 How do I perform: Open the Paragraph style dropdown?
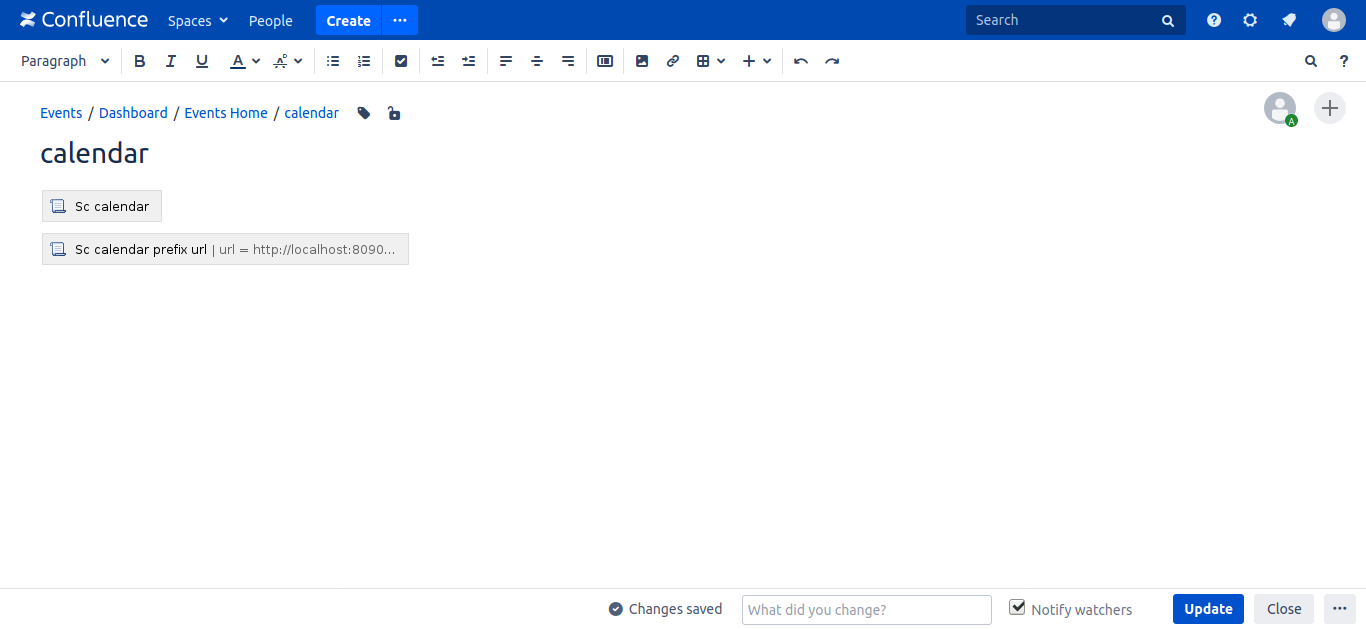point(65,61)
